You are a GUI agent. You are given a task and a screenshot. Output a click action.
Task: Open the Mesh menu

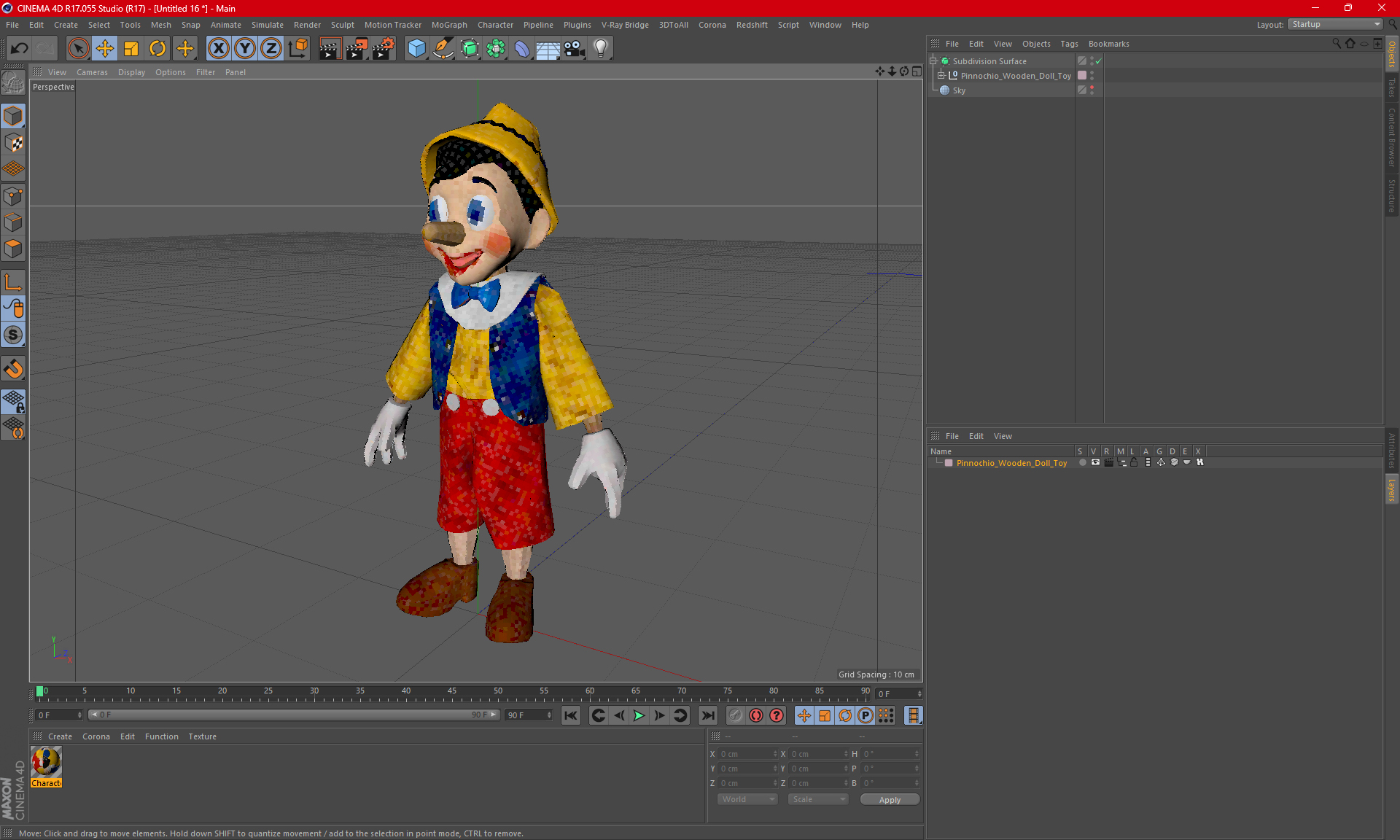click(160, 25)
